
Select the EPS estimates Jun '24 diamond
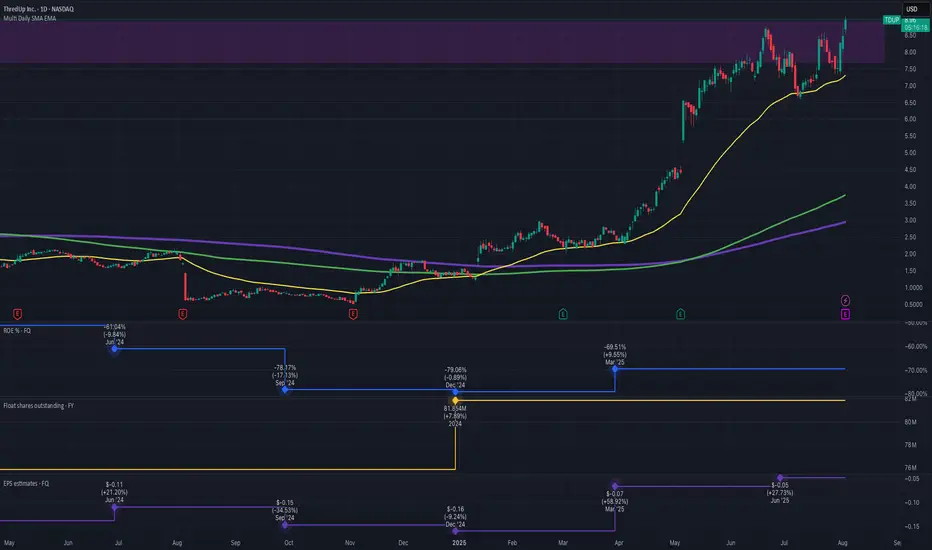click(x=115, y=507)
